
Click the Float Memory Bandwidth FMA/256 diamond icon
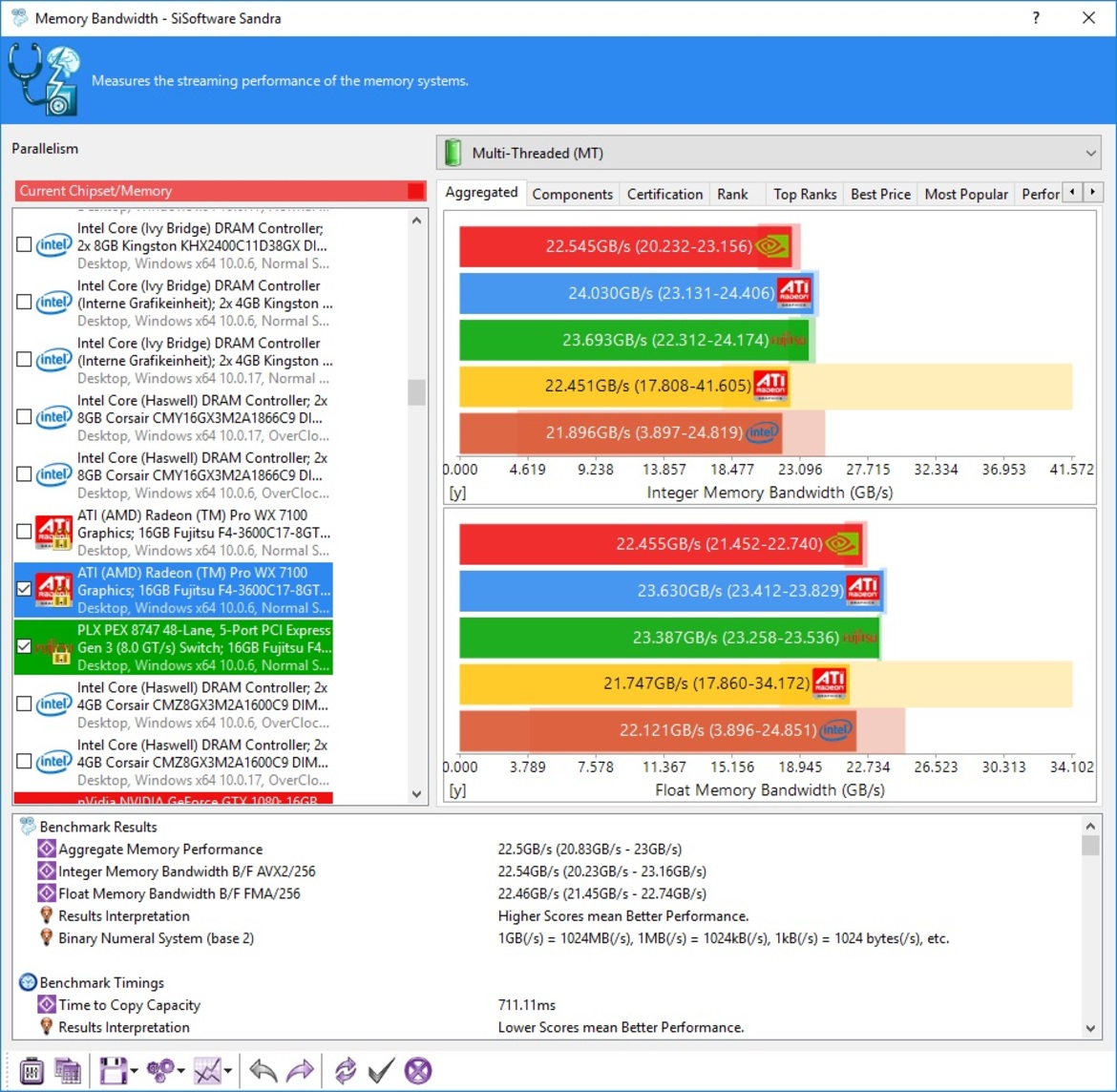[x=47, y=893]
